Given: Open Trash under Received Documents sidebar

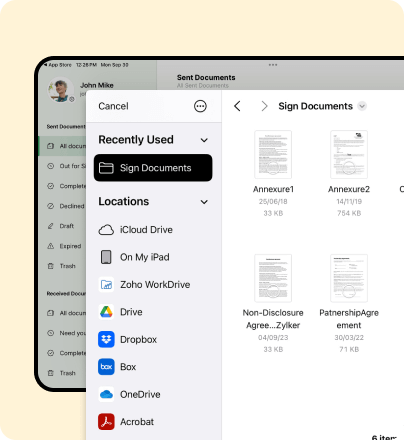Looking at the screenshot, I should [x=68, y=373].
